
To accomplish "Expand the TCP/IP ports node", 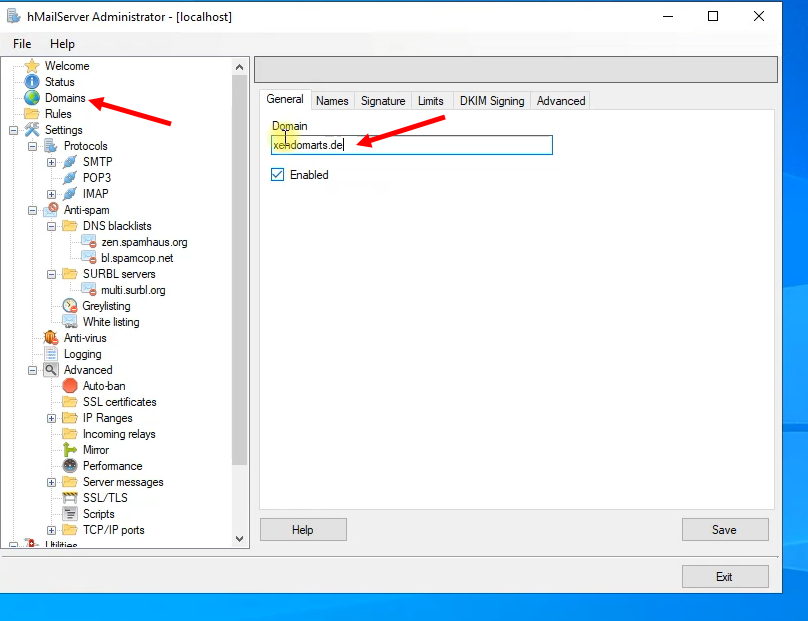I will [x=52, y=530].
